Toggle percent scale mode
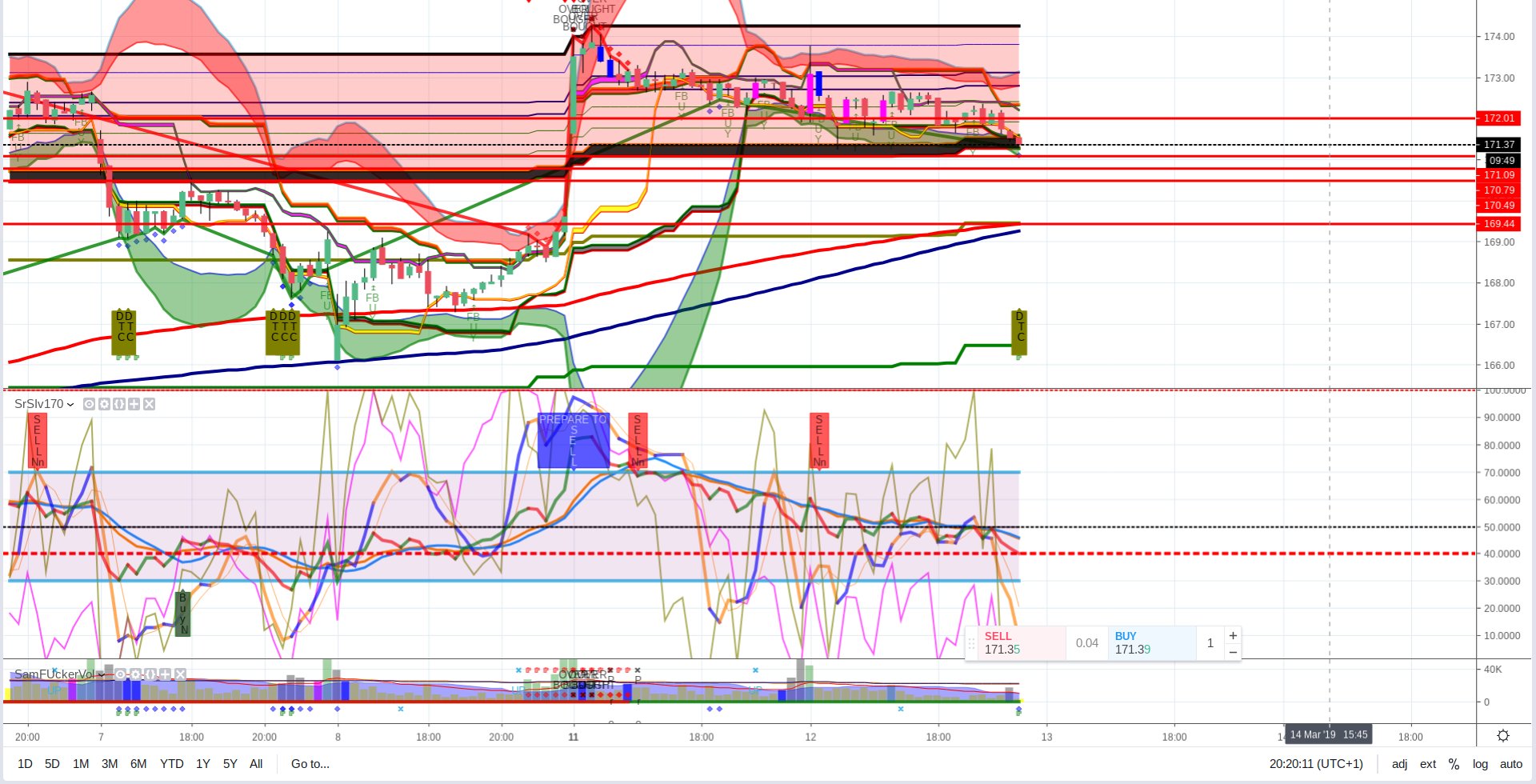The image size is (1536, 784). (x=1454, y=764)
